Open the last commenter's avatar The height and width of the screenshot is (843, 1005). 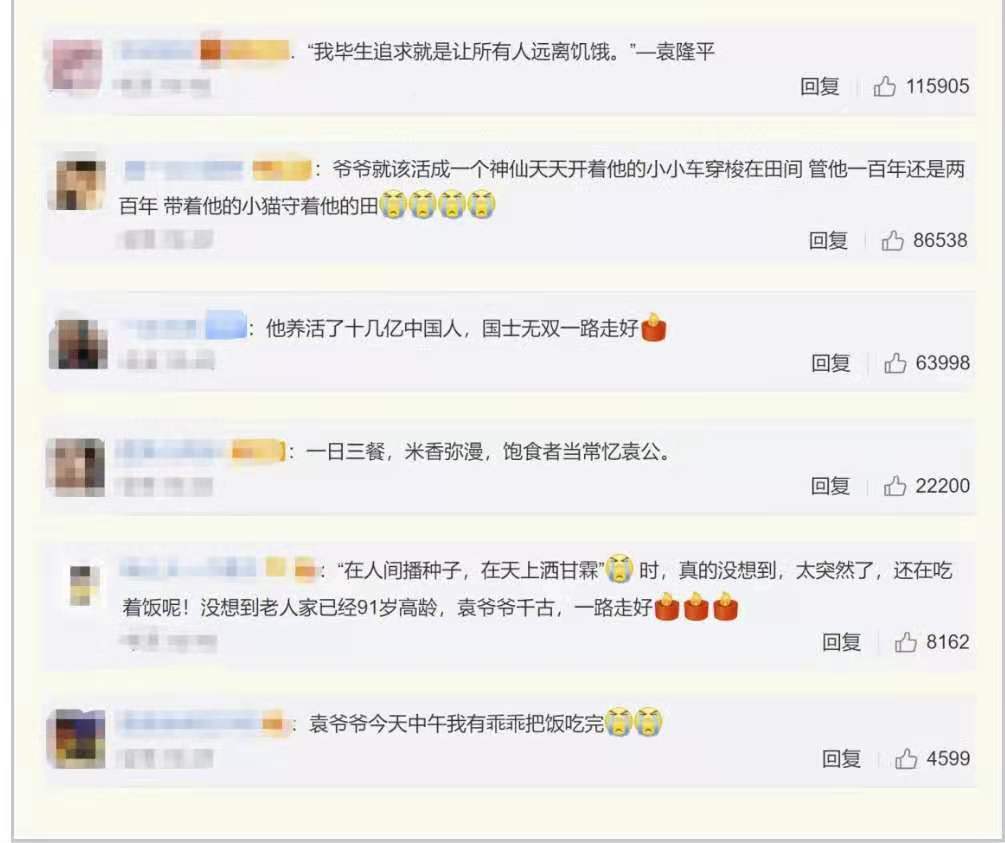[x=77, y=739]
